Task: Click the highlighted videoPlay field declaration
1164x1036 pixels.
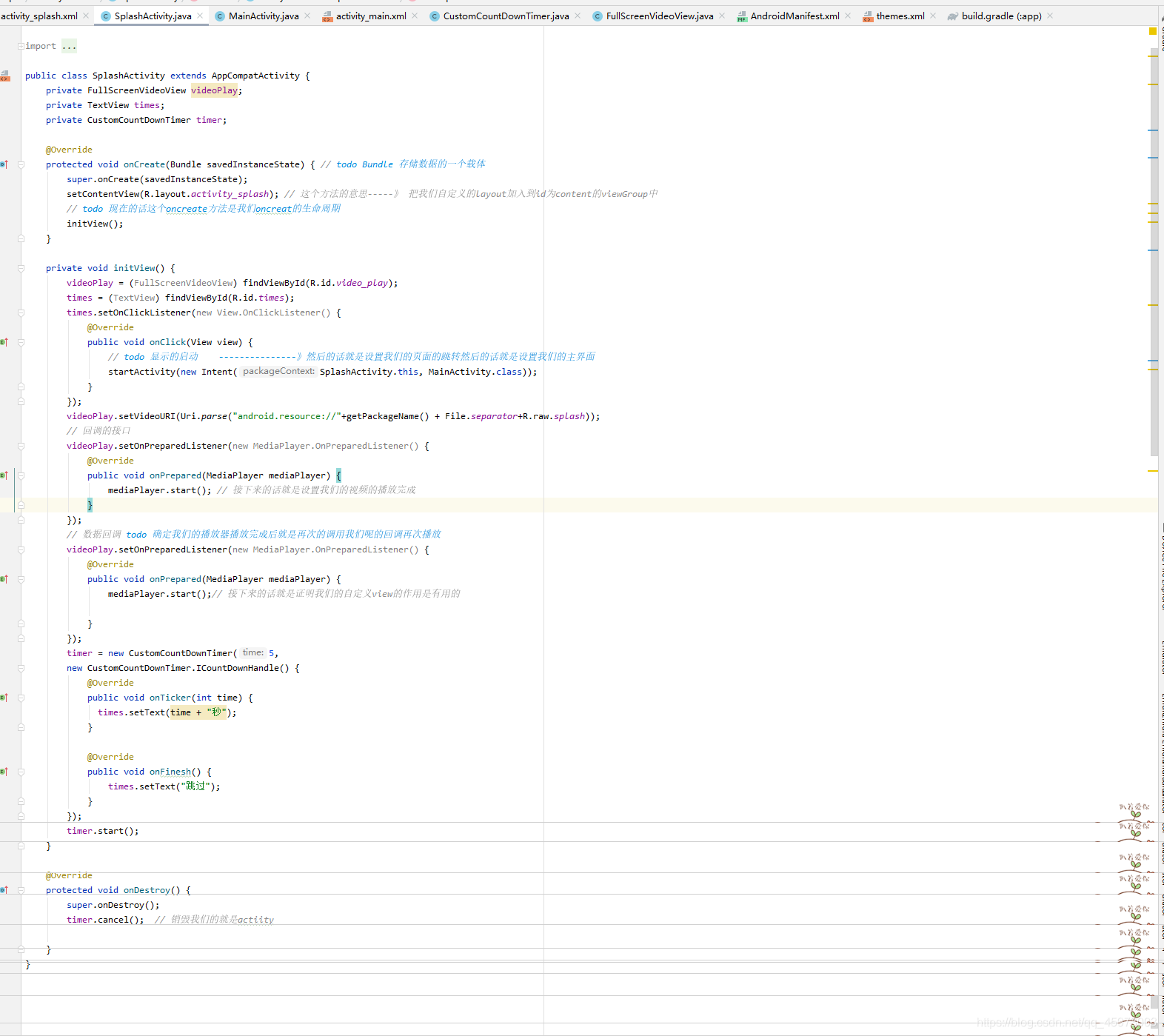Action: tap(214, 90)
